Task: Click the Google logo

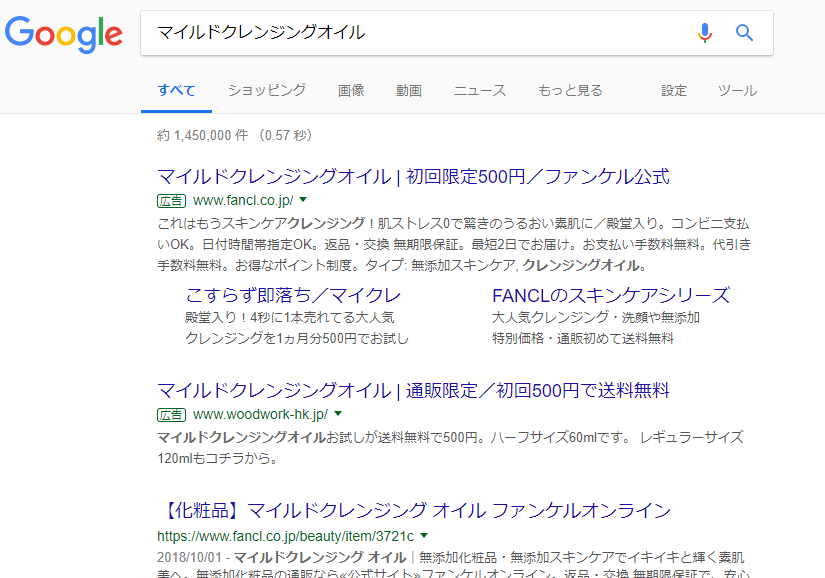Action: (64, 34)
